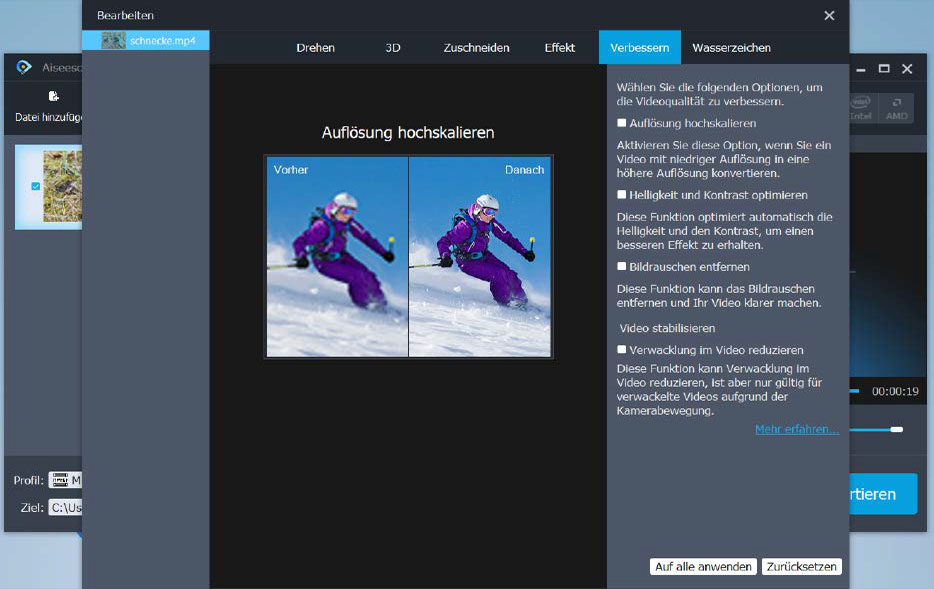The image size is (934, 589).
Task: Switch to the Drehen tab
Action: [x=315, y=47]
